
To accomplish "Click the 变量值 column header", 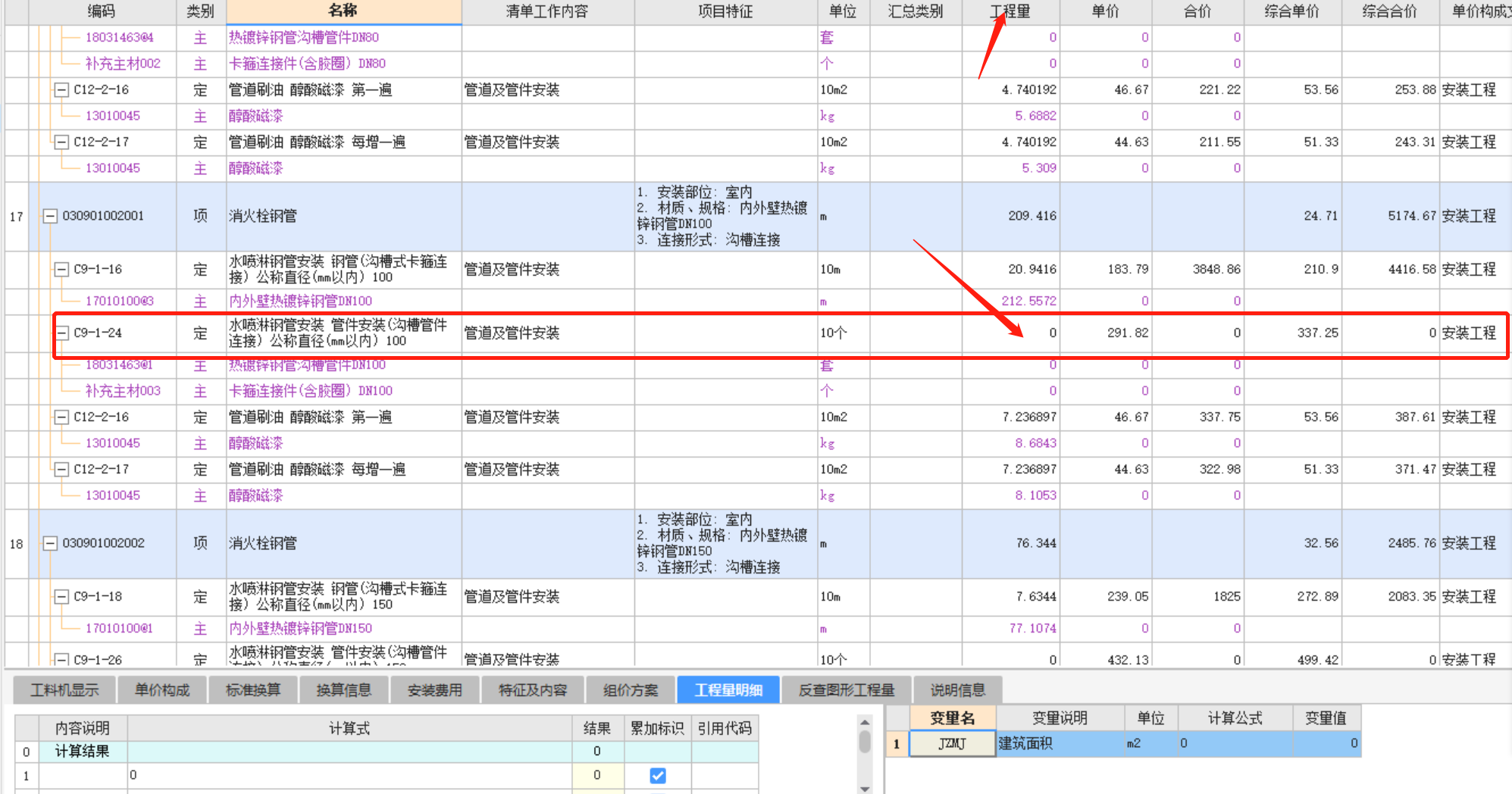I will point(1326,718).
